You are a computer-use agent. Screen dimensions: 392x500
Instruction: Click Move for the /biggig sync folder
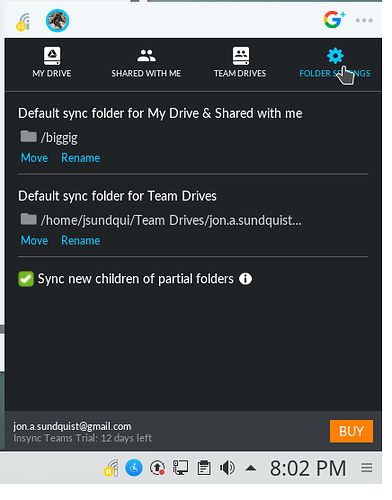click(34, 158)
